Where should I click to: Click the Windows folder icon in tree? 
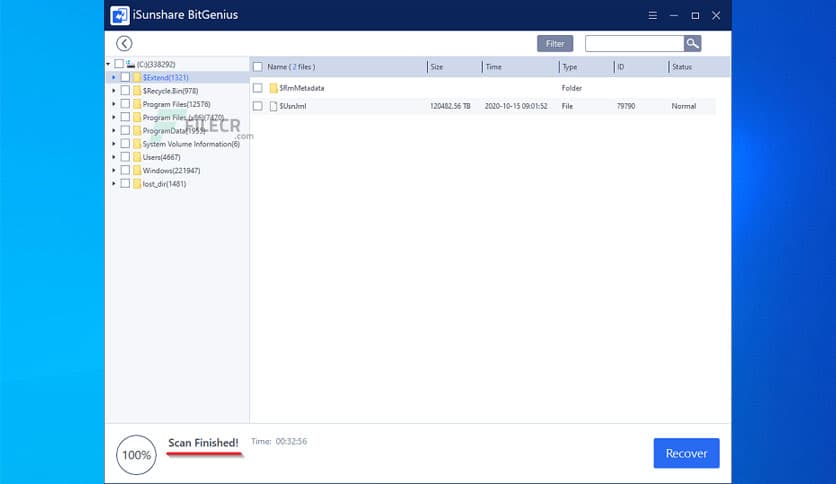tap(137, 171)
